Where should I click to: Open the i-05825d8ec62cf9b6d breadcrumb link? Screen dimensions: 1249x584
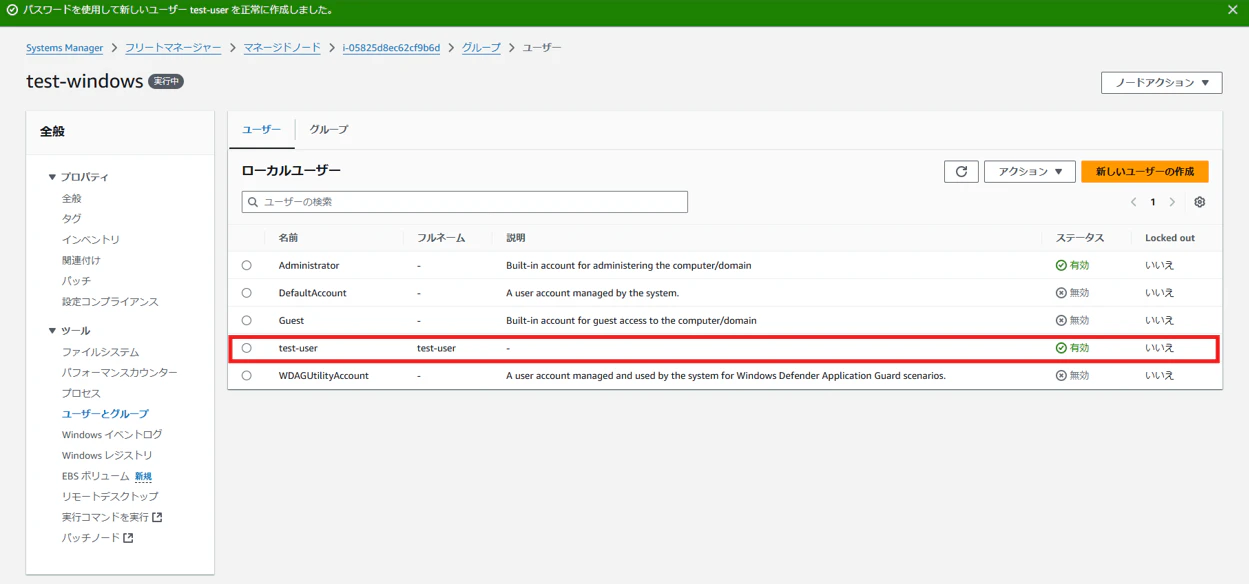pos(391,48)
